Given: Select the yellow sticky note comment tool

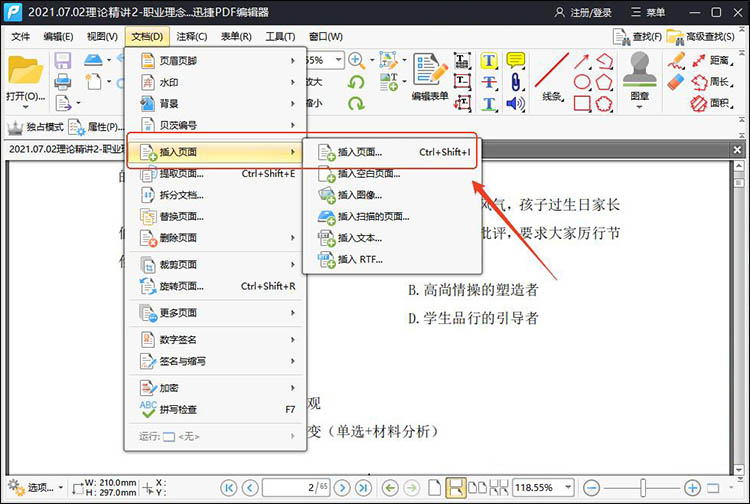Looking at the screenshot, I should (516, 60).
